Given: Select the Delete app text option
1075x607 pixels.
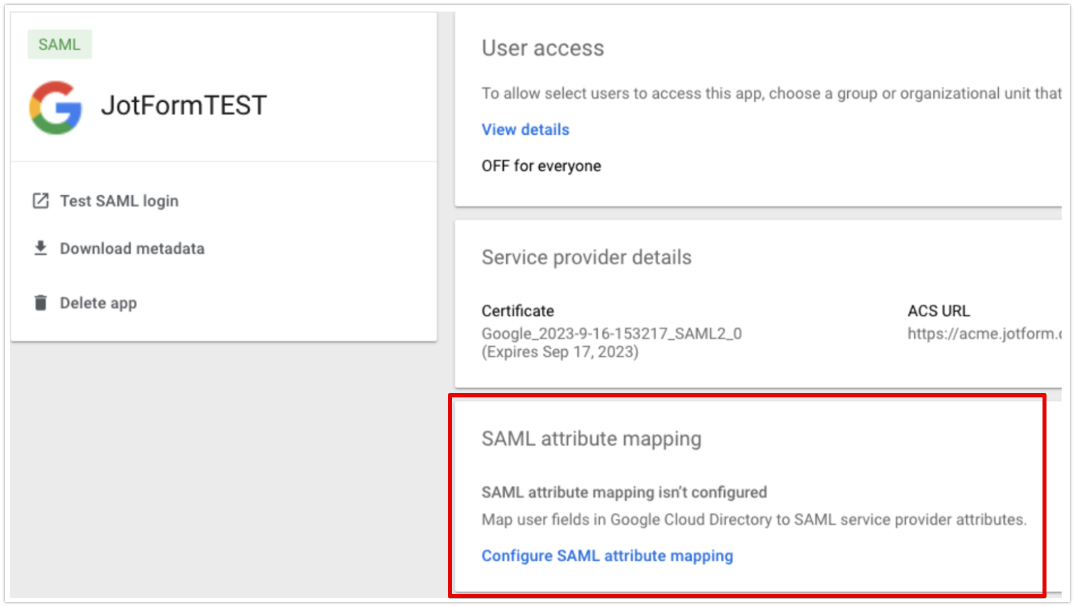Looking at the screenshot, I should (98, 303).
